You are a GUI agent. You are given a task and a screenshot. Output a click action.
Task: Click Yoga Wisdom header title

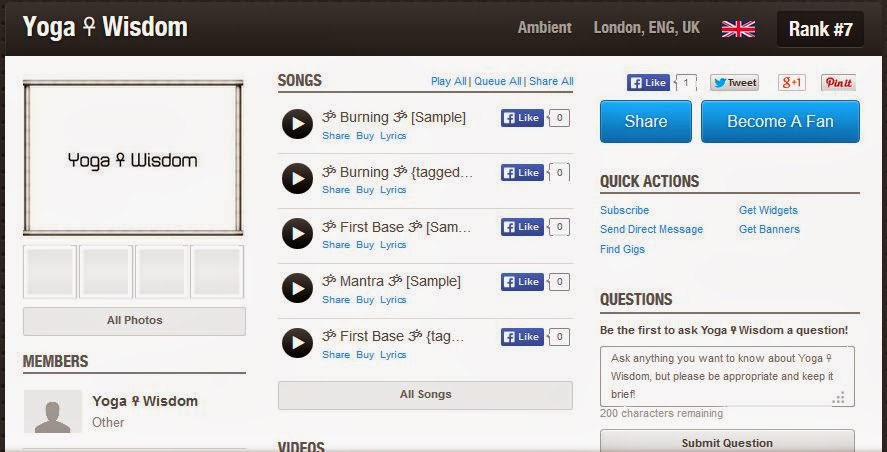[105, 27]
